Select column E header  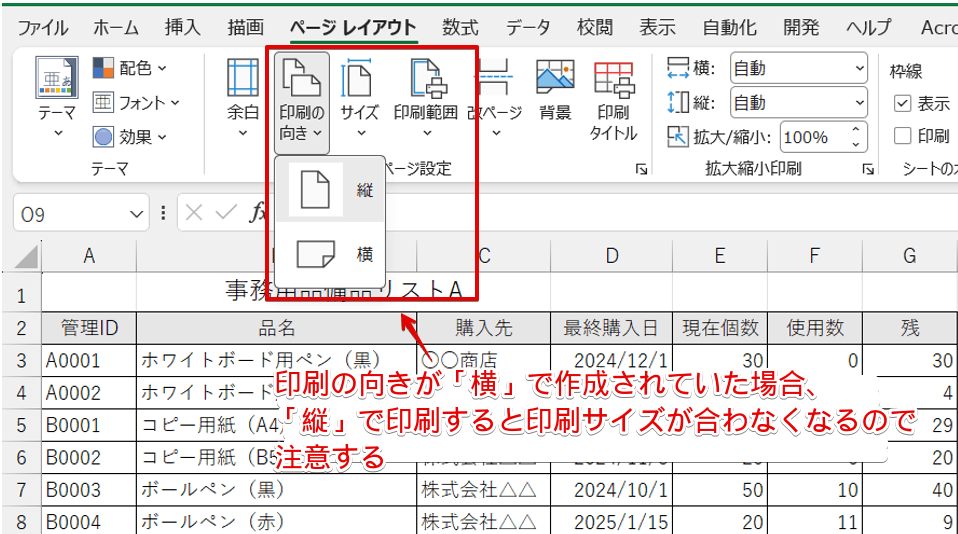tap(720, 255)
